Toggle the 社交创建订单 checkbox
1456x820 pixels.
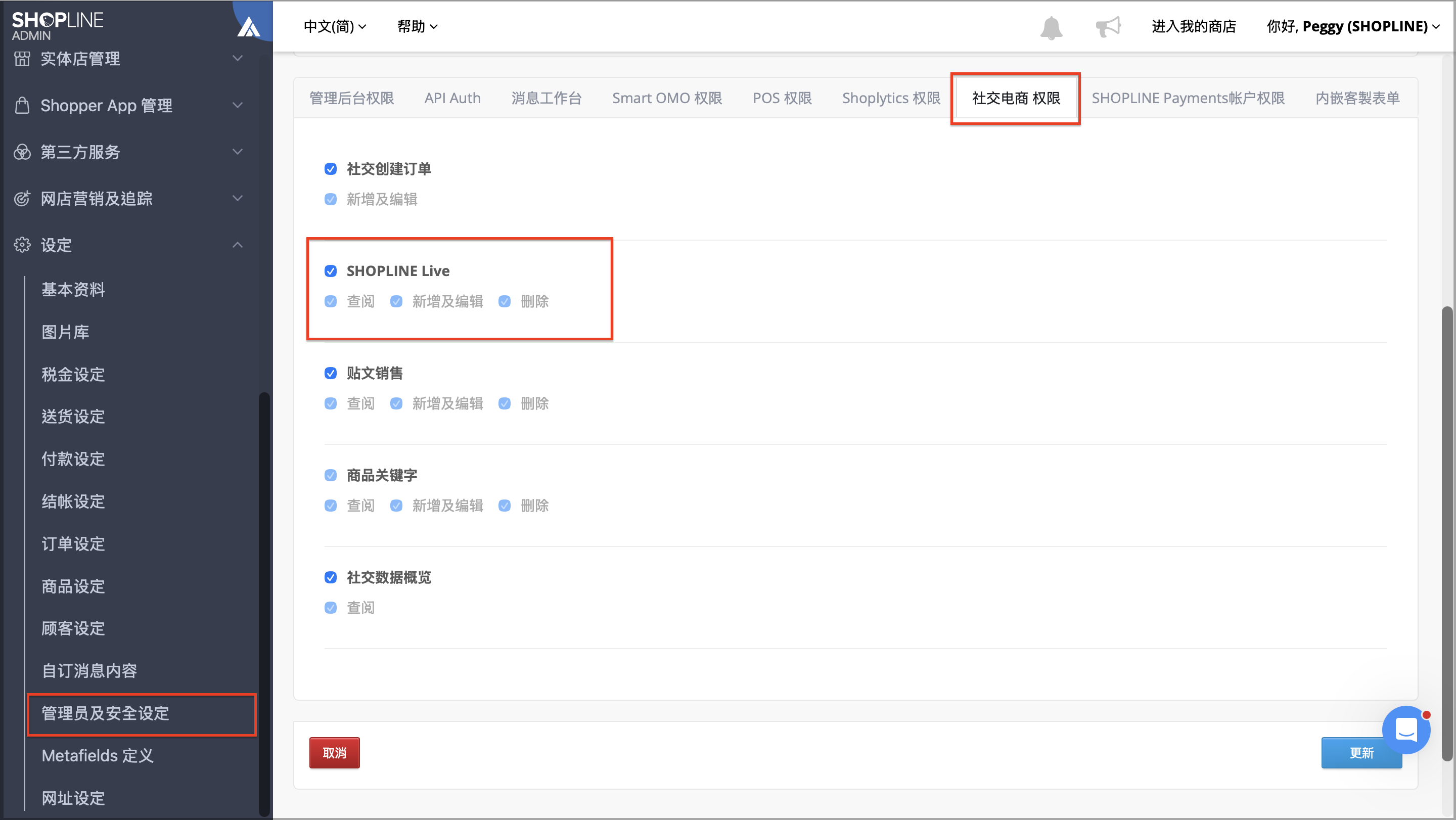click(x=331, y=168)
